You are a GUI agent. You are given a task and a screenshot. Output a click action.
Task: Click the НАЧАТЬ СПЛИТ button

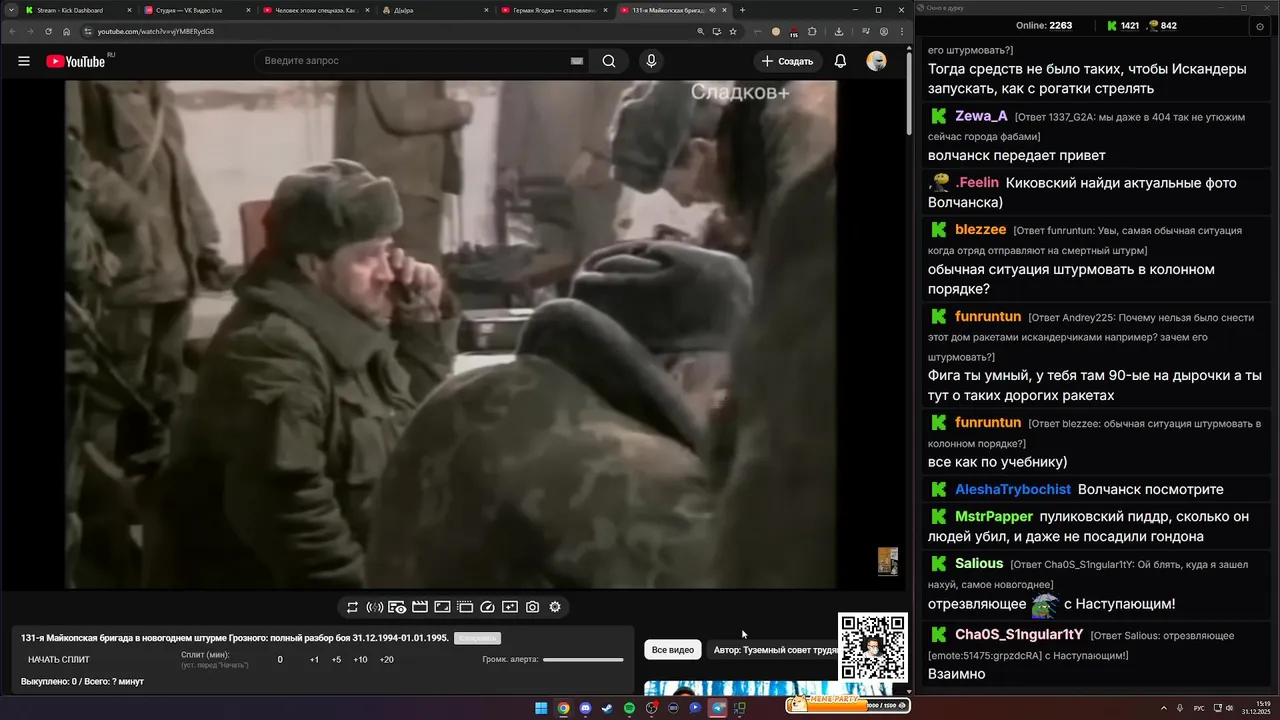pos(59,660)
